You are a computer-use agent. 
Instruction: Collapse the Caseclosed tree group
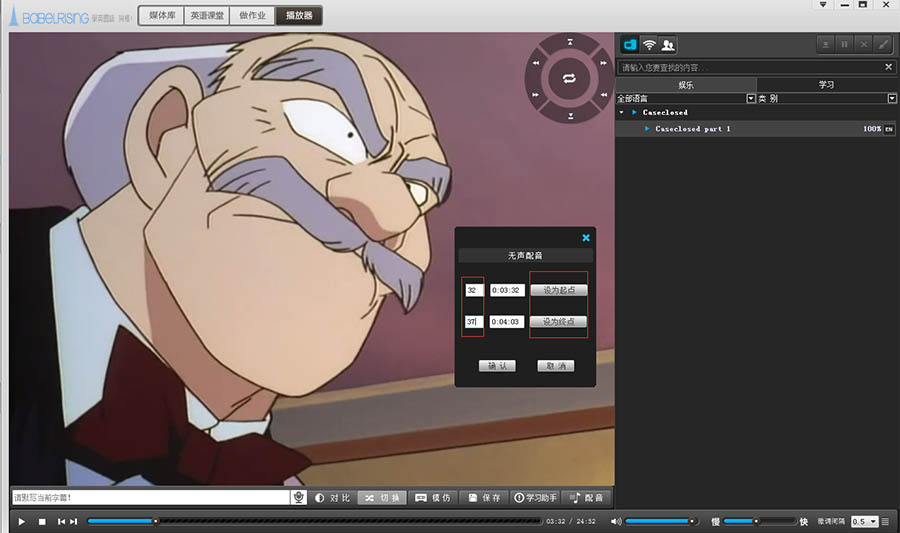(x=622, y=112)
